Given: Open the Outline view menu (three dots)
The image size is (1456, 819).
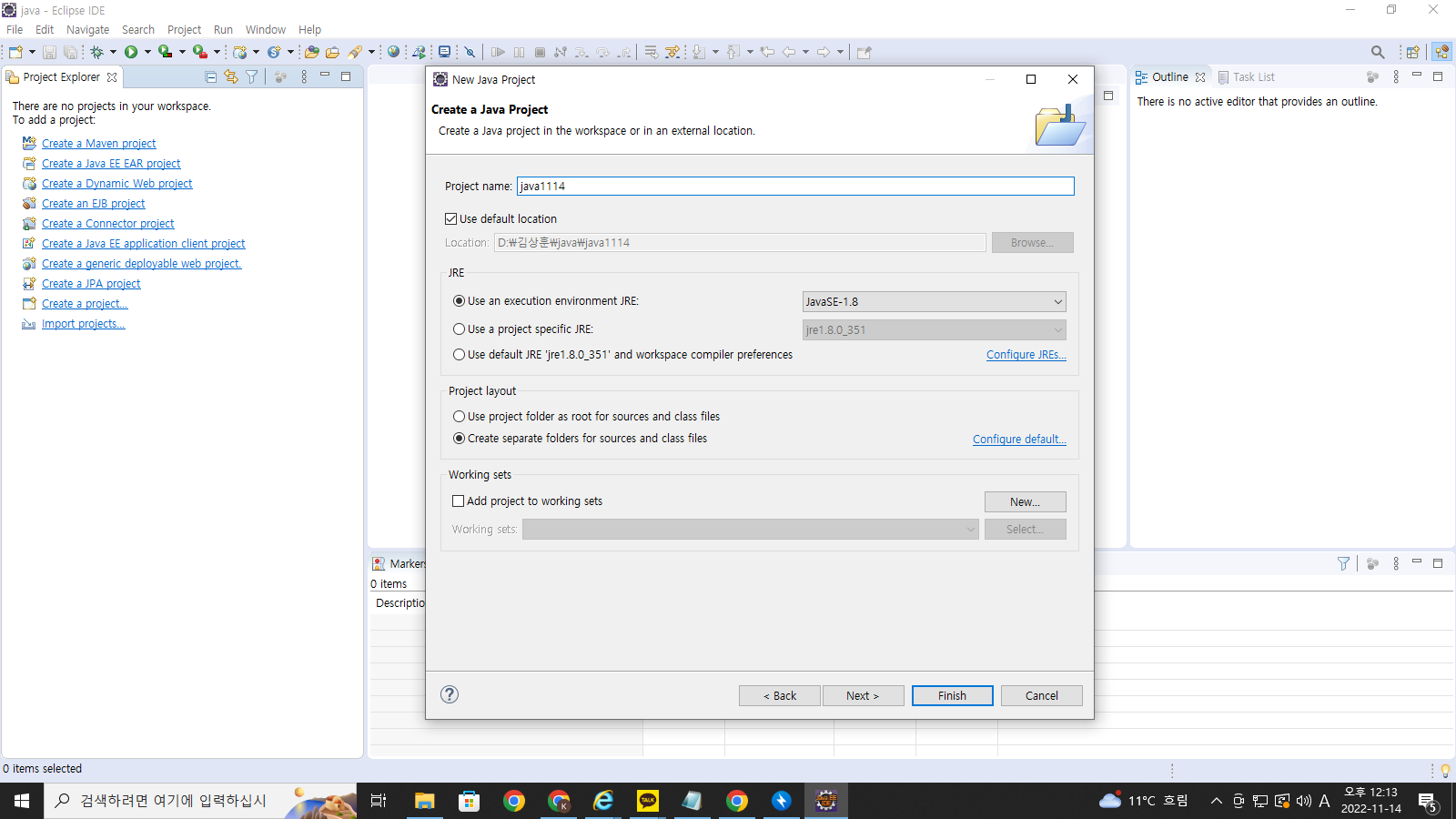Looking at the screenshot, I should [1396, 77].
